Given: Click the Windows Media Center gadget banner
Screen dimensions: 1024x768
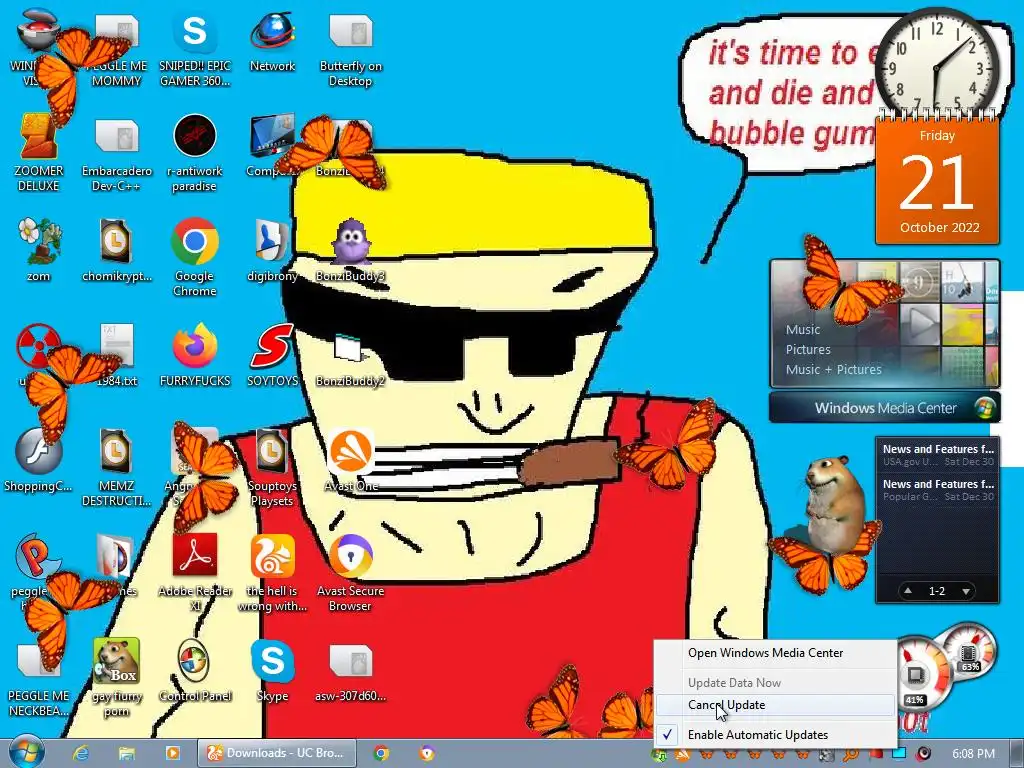Looking at the screenshot, I should point(885,408).
